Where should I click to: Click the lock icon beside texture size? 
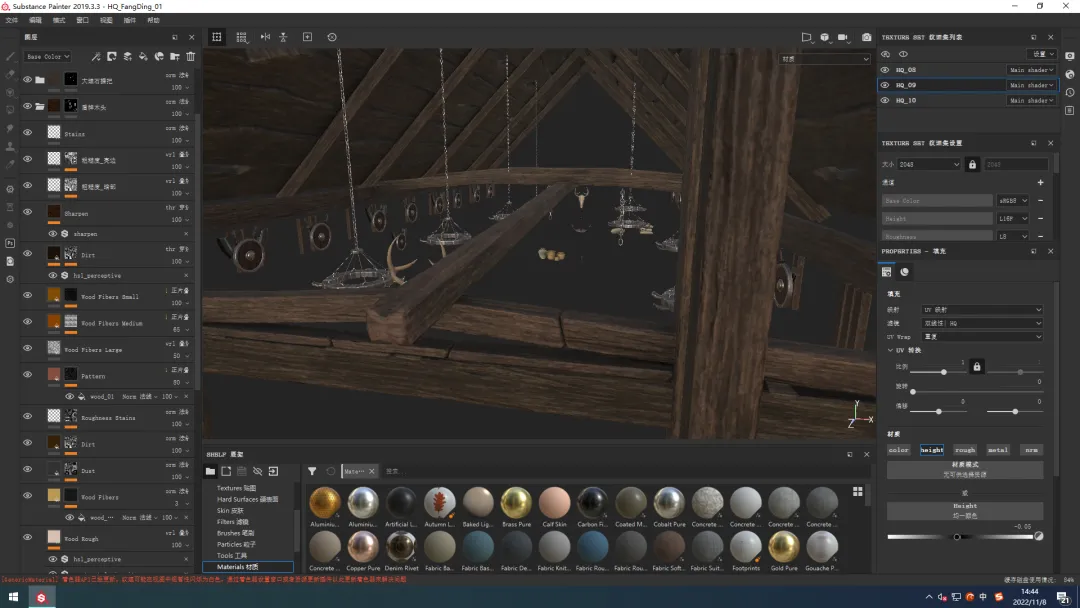click(x=972, y=164)
